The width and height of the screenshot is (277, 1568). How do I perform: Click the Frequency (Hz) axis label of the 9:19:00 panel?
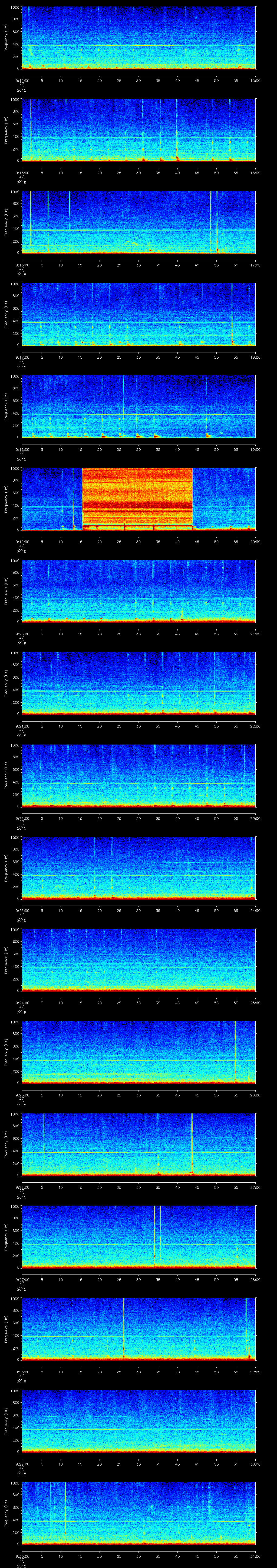point(6,499)
